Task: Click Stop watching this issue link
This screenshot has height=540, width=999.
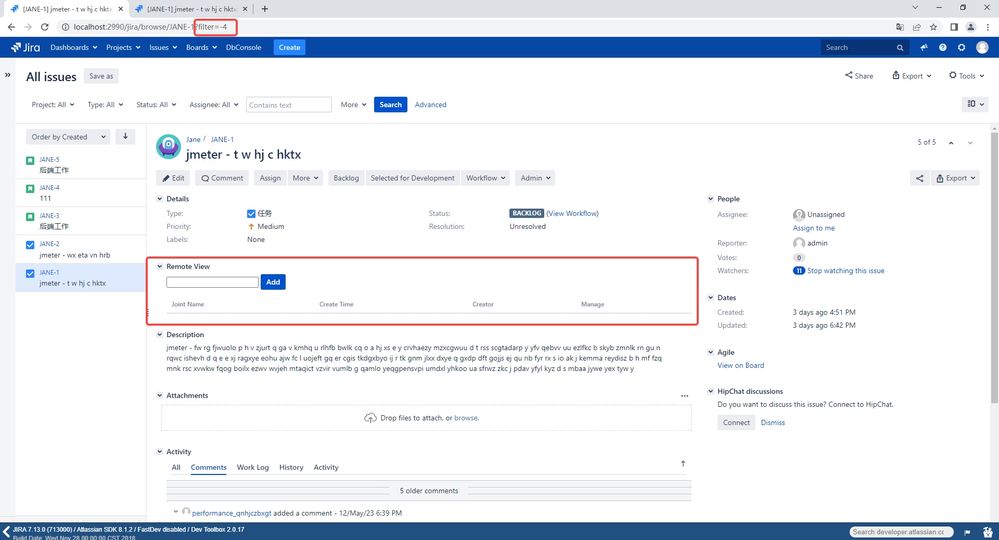Action: click(x=845, y=271)
